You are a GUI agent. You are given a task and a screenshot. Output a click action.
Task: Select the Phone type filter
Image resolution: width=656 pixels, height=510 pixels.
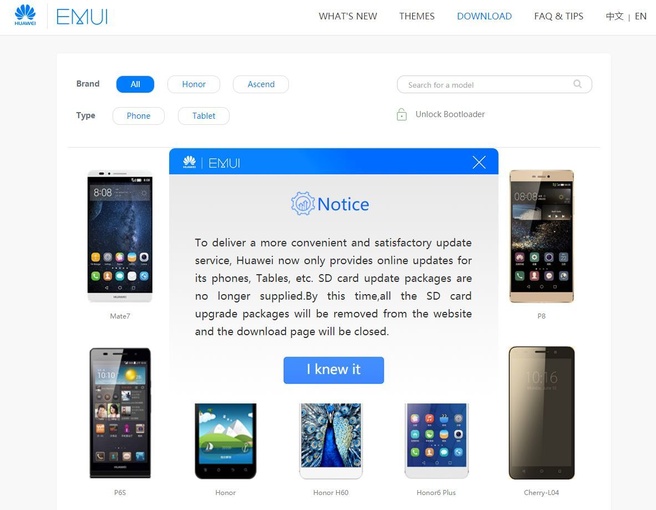(x=138, y=116)
